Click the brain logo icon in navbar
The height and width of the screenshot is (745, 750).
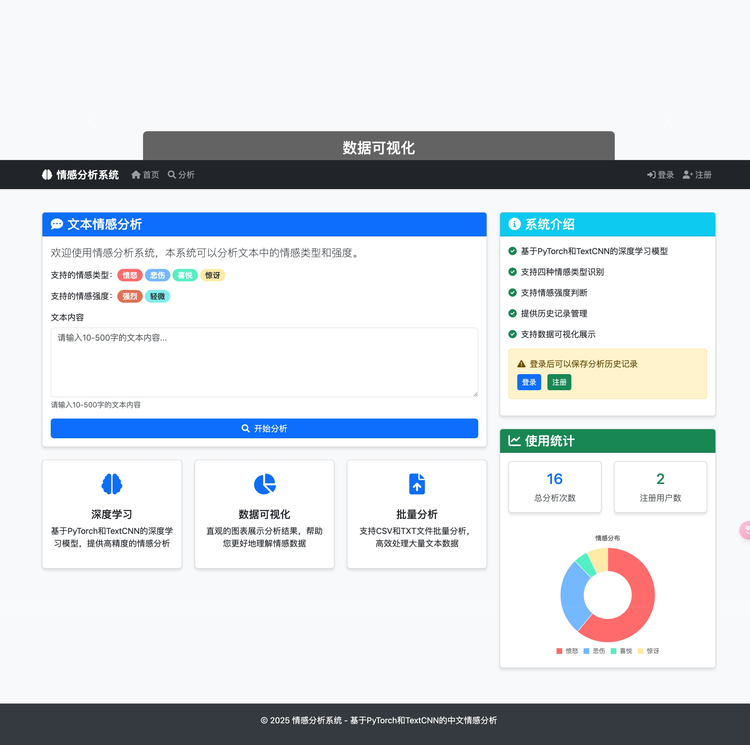(x=46, y=175)
